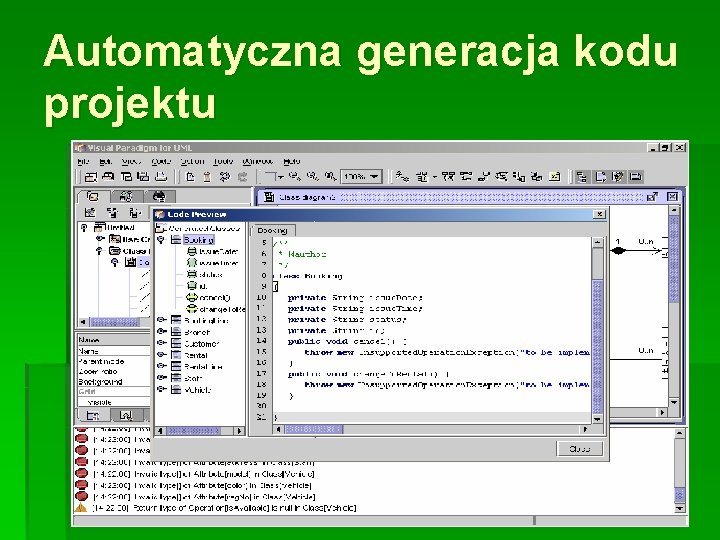Maximize the Class diagram internal window
Screen dimensions: 720x540
click(x=652, y=197)
